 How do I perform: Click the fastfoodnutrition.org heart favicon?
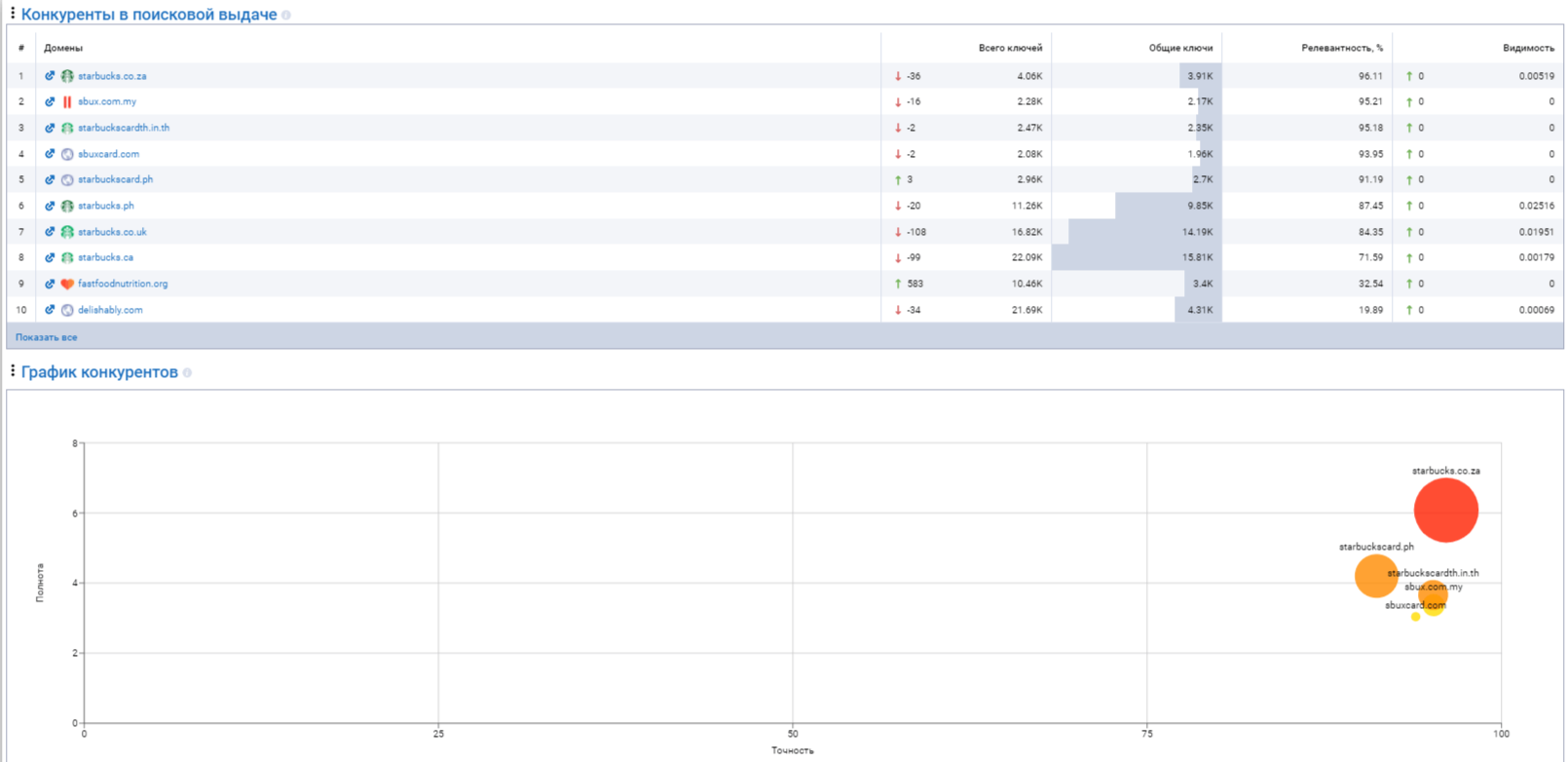click(67, 284)
